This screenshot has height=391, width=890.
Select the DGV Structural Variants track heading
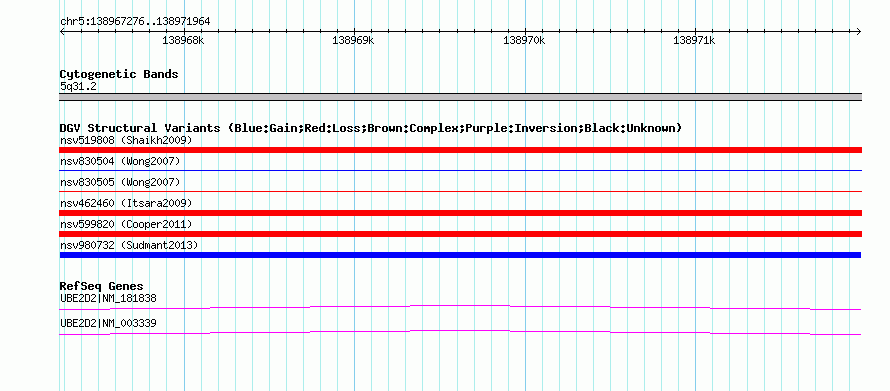click(371, 128)
